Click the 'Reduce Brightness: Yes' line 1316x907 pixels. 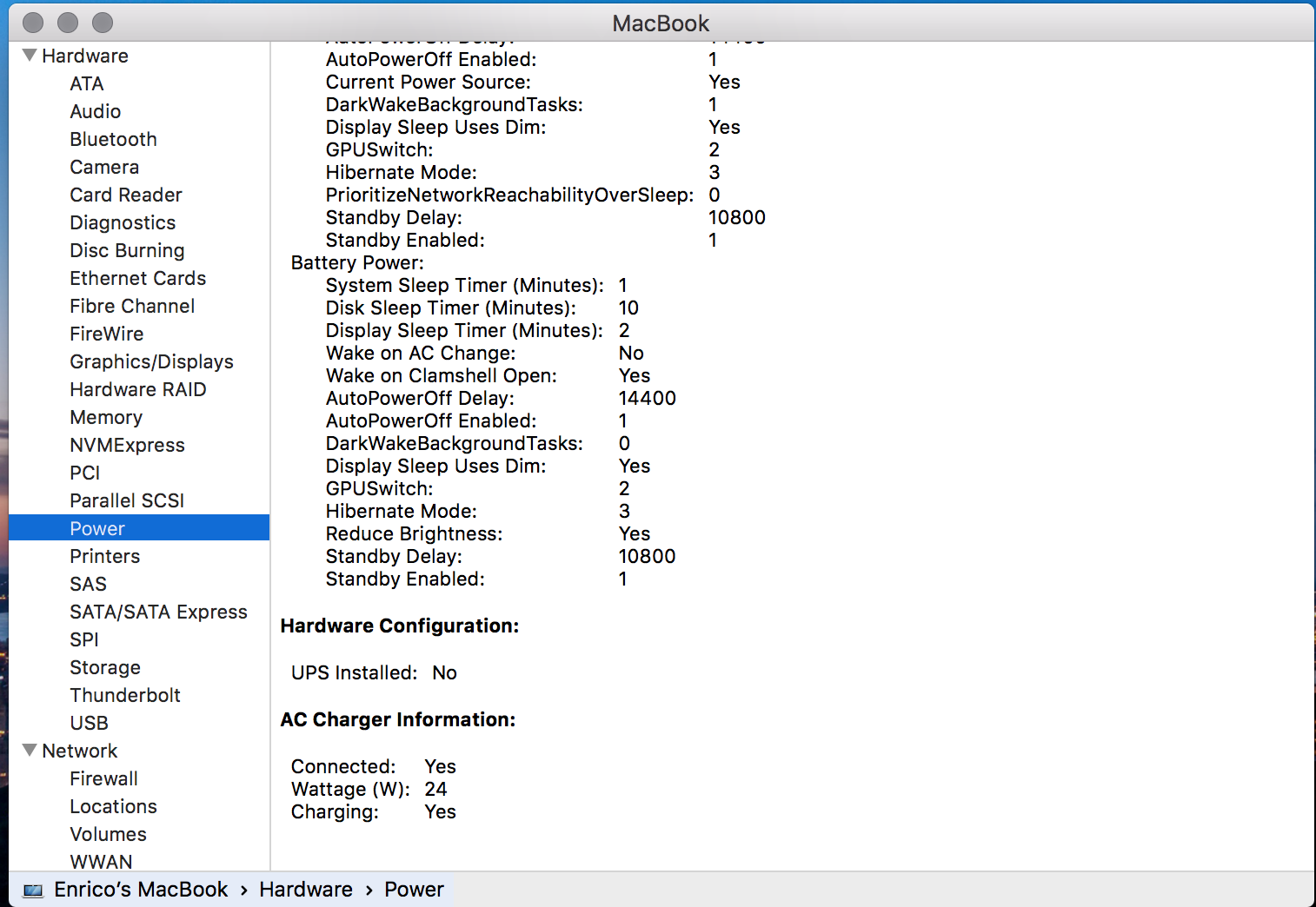tap(489, 534)
